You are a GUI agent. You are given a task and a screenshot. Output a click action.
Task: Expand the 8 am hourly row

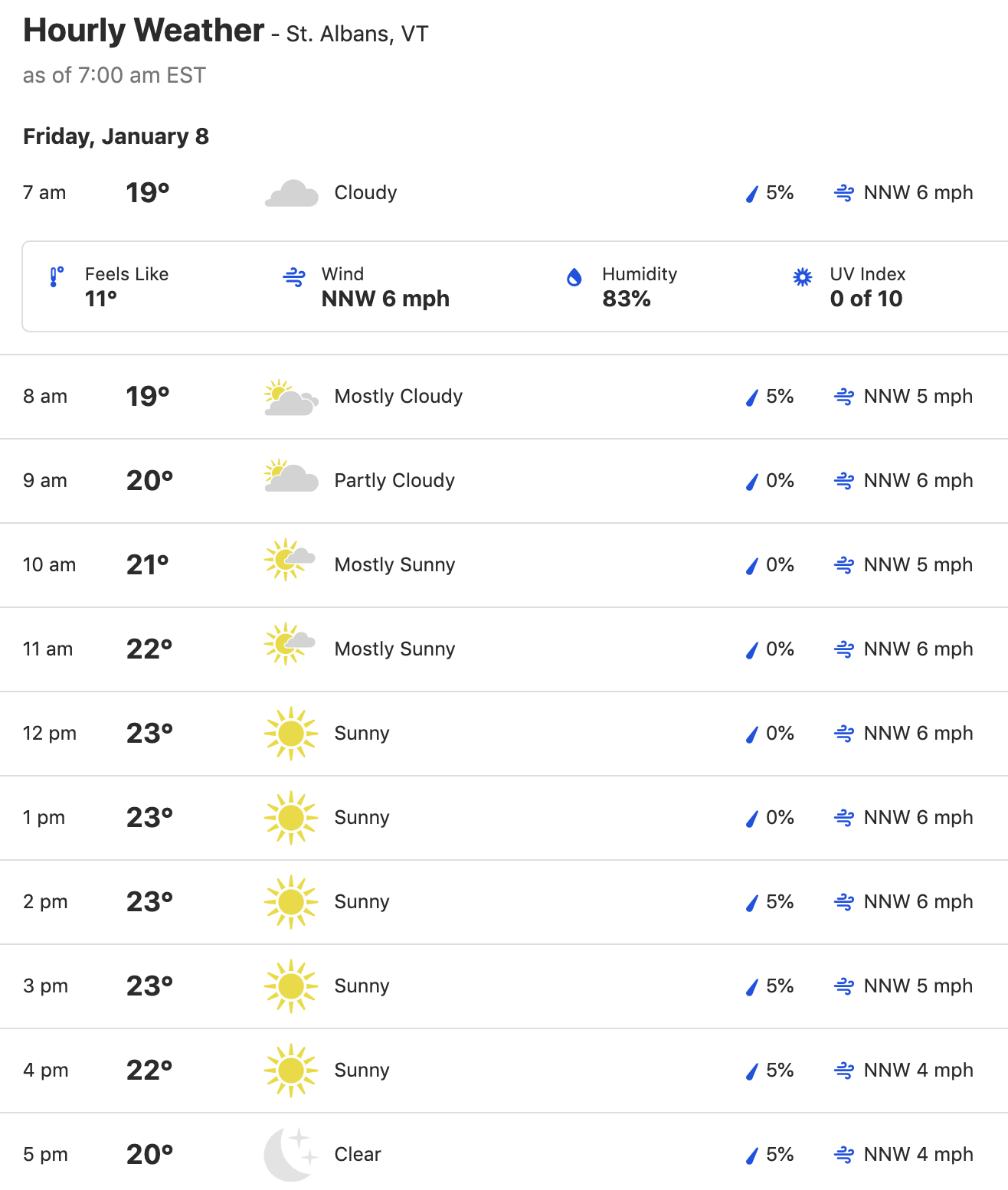[504, 397]
